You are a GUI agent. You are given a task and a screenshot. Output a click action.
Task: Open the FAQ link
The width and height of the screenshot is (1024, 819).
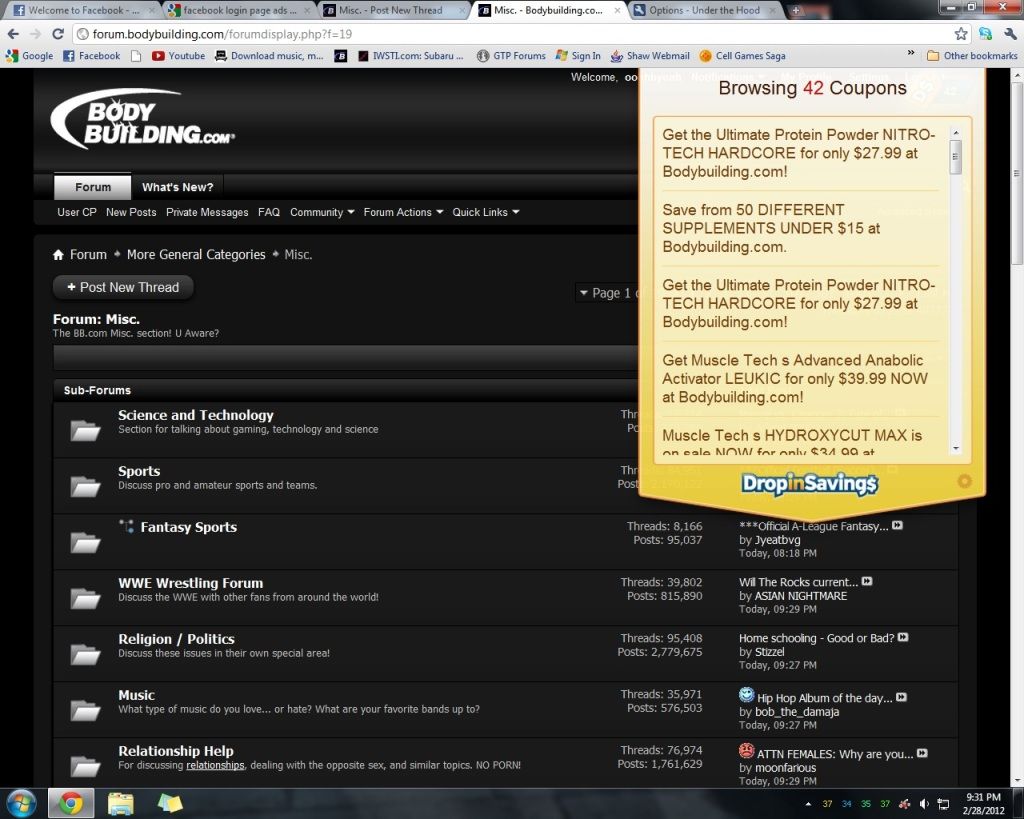point(269,212)
